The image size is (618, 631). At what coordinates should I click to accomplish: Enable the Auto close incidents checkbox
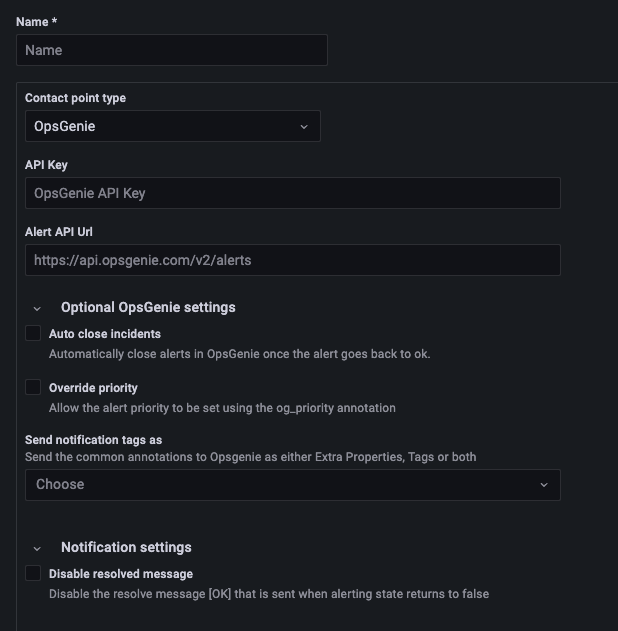click(x=33, y=333)
